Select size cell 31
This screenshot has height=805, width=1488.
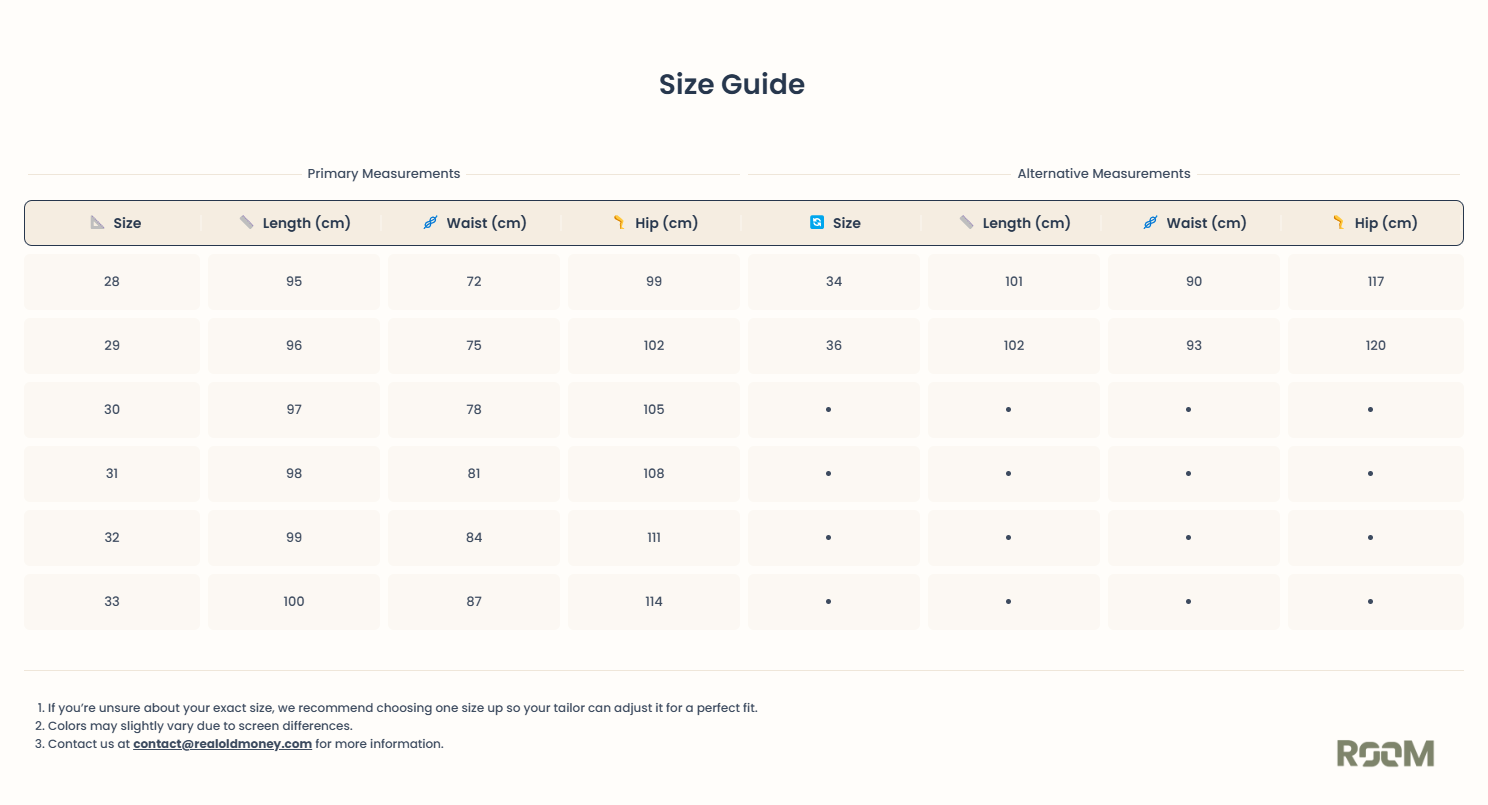coord(112,474)
